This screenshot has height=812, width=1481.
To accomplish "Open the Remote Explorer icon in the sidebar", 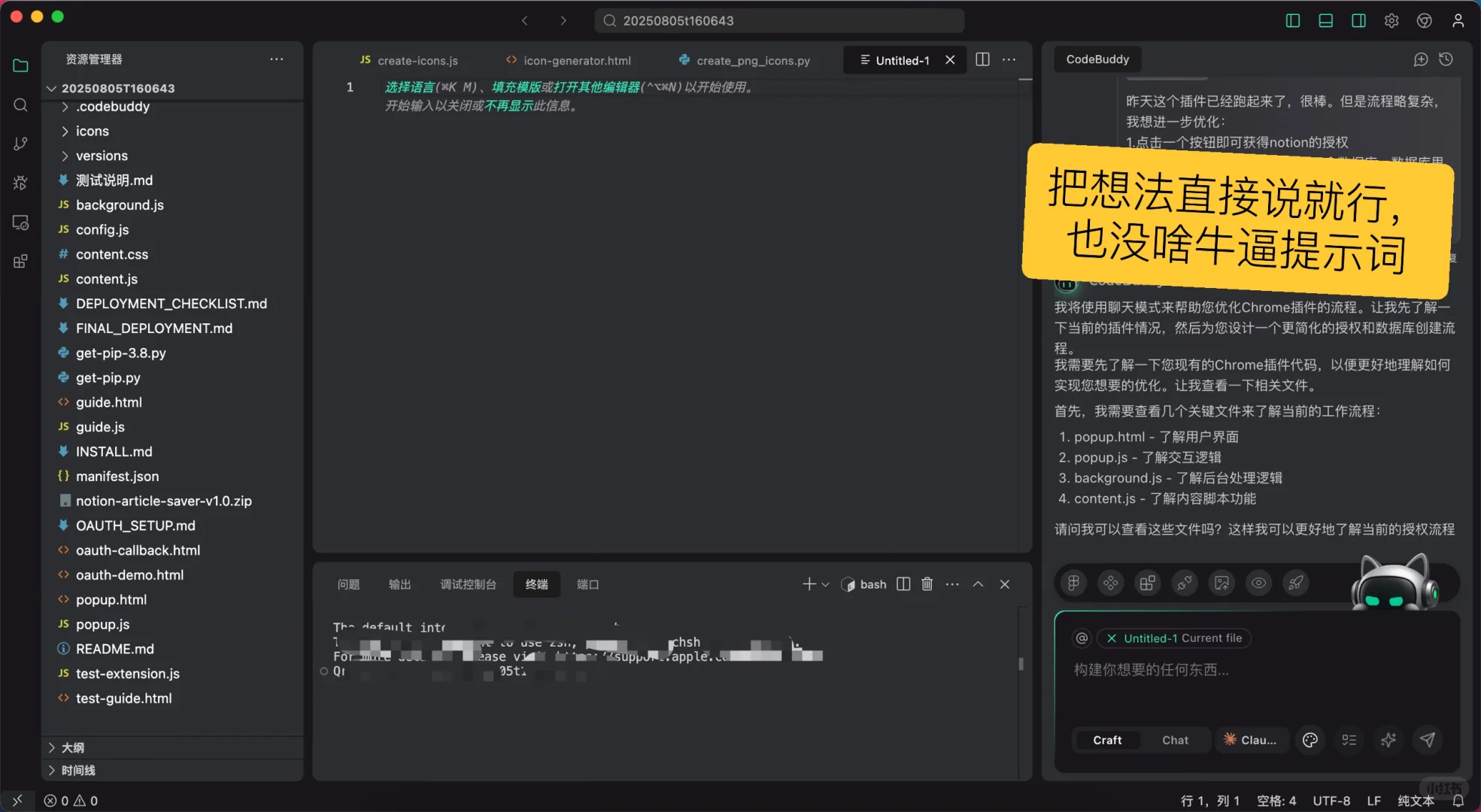I will click(20, 222).
